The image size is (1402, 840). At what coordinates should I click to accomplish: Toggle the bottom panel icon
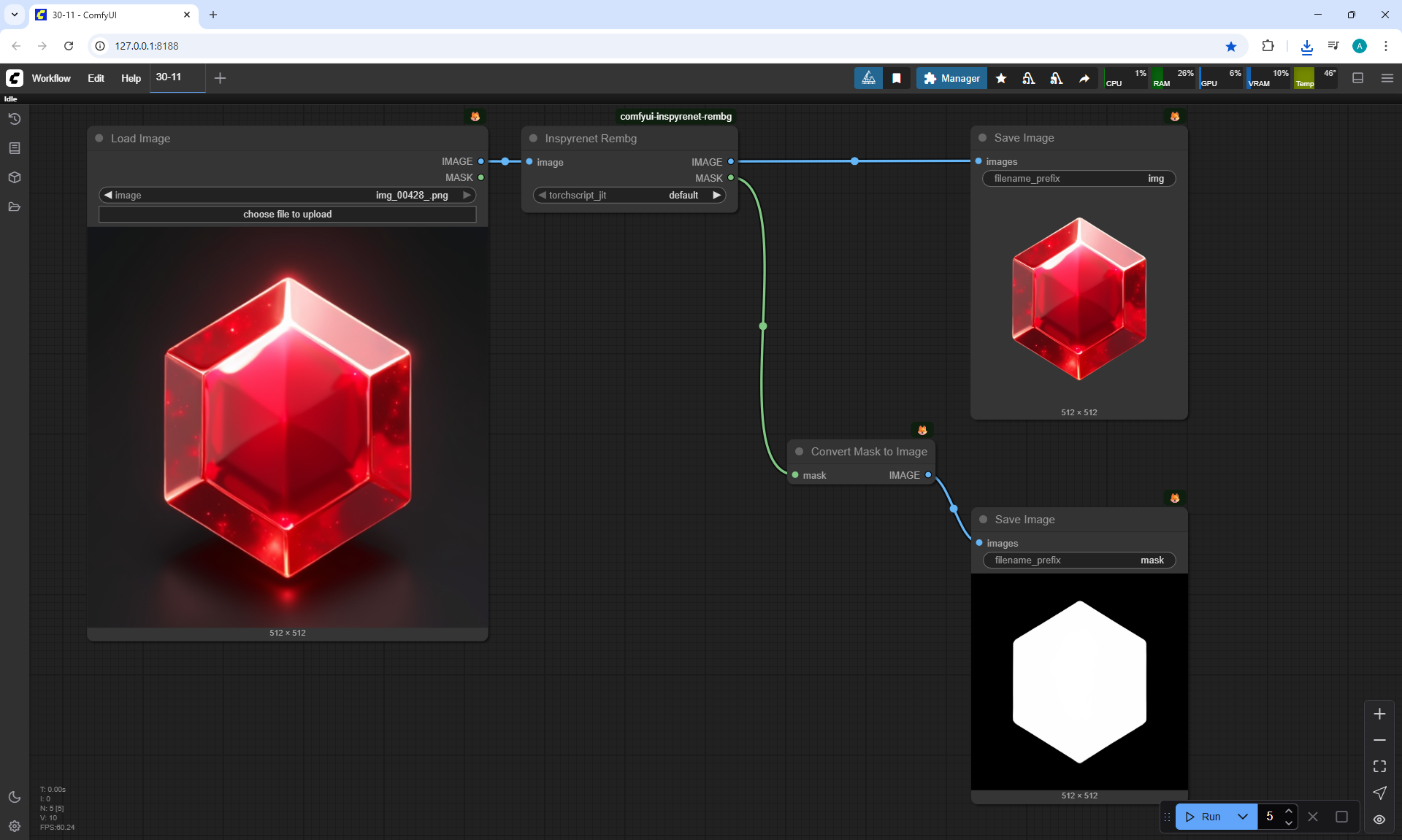pos(1358,78)
